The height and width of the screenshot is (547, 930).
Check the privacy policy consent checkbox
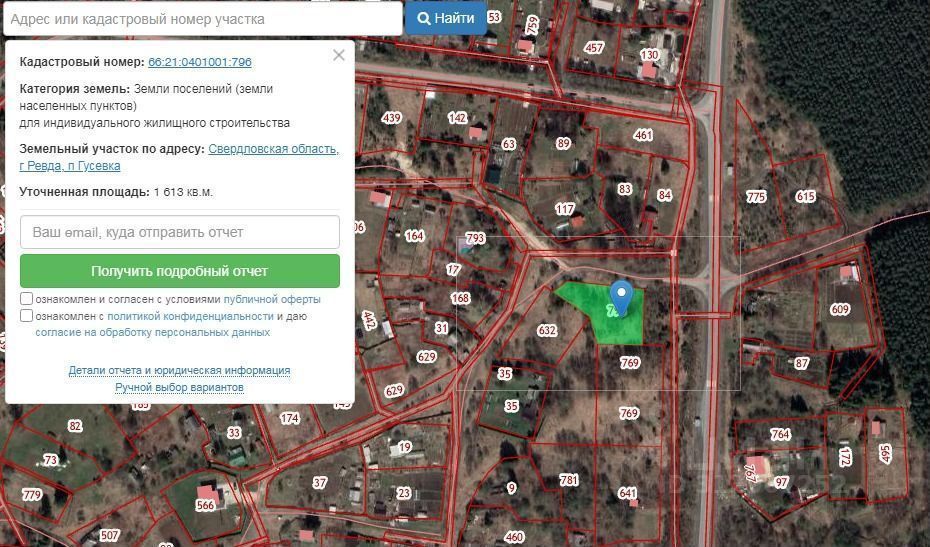tap(26, 315)
